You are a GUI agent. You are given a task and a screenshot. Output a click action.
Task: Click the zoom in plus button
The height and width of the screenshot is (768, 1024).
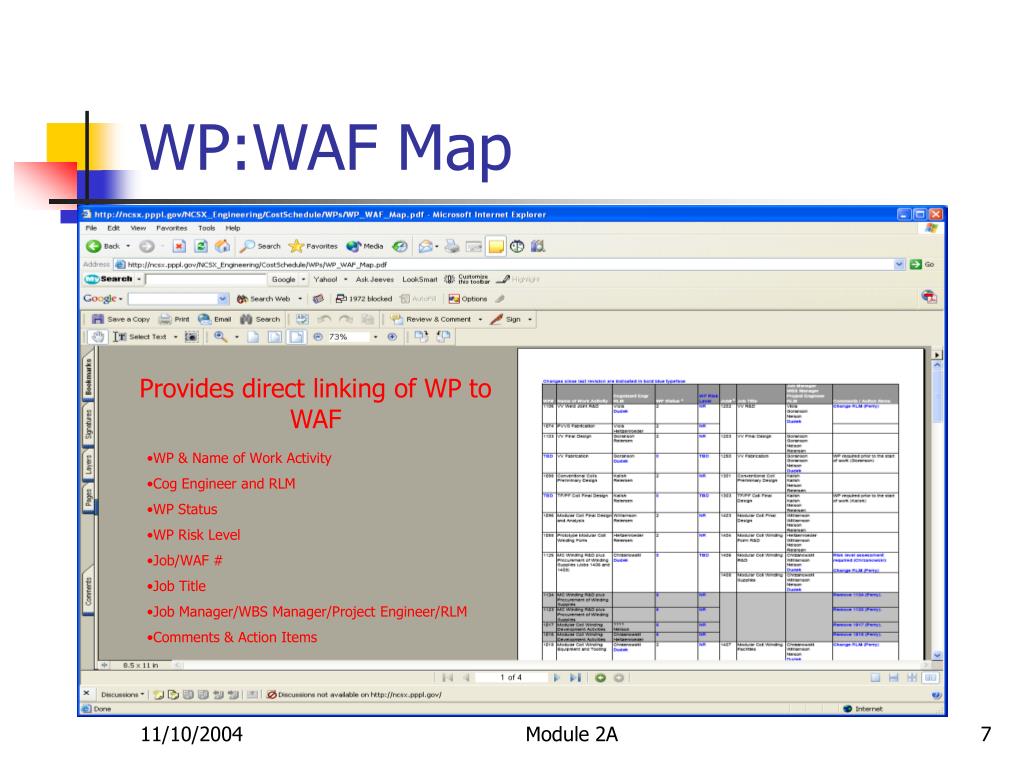[392, 337]
